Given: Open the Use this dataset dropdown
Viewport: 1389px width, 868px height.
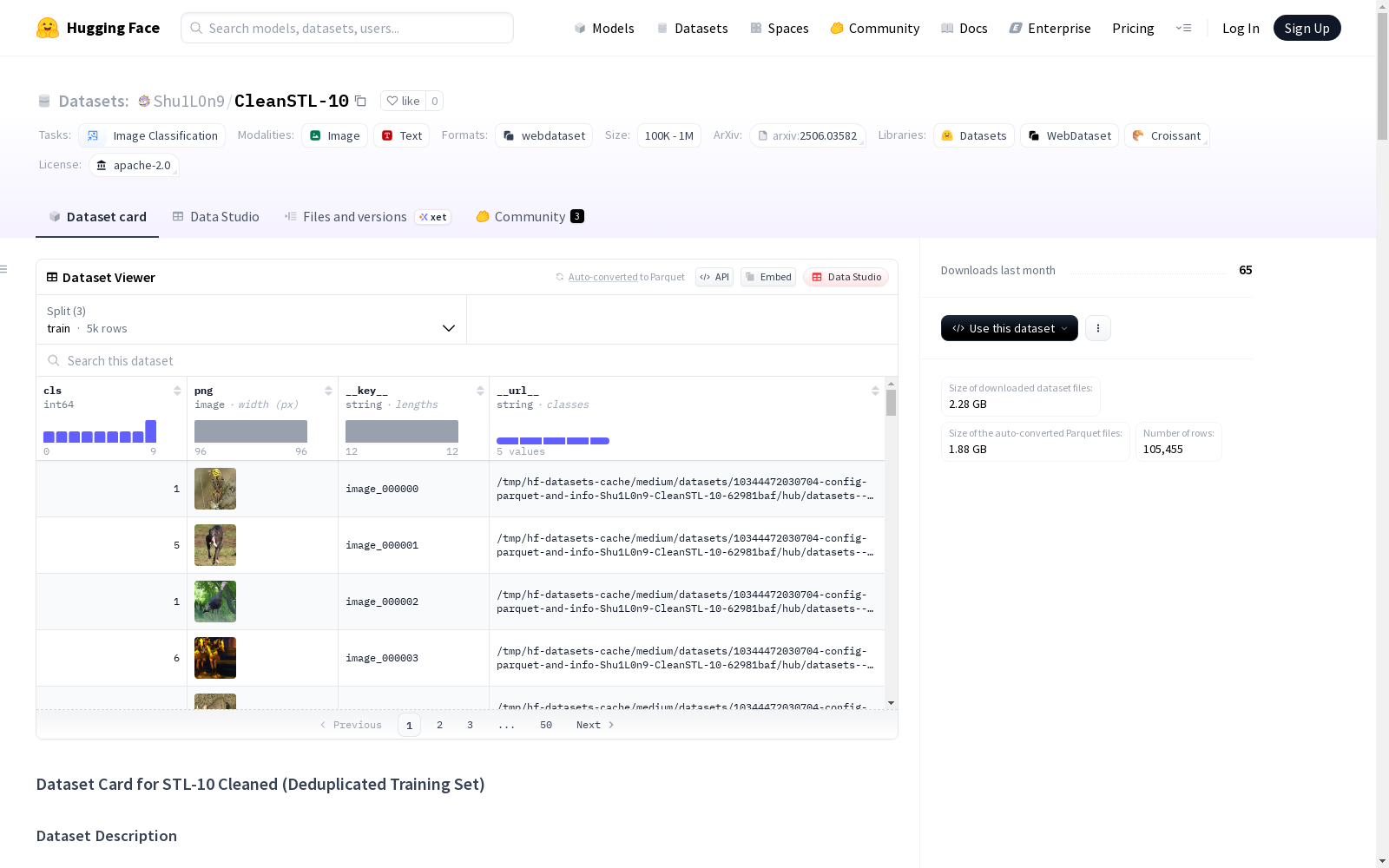Looking at the screenshot, I should [1010, 328].
